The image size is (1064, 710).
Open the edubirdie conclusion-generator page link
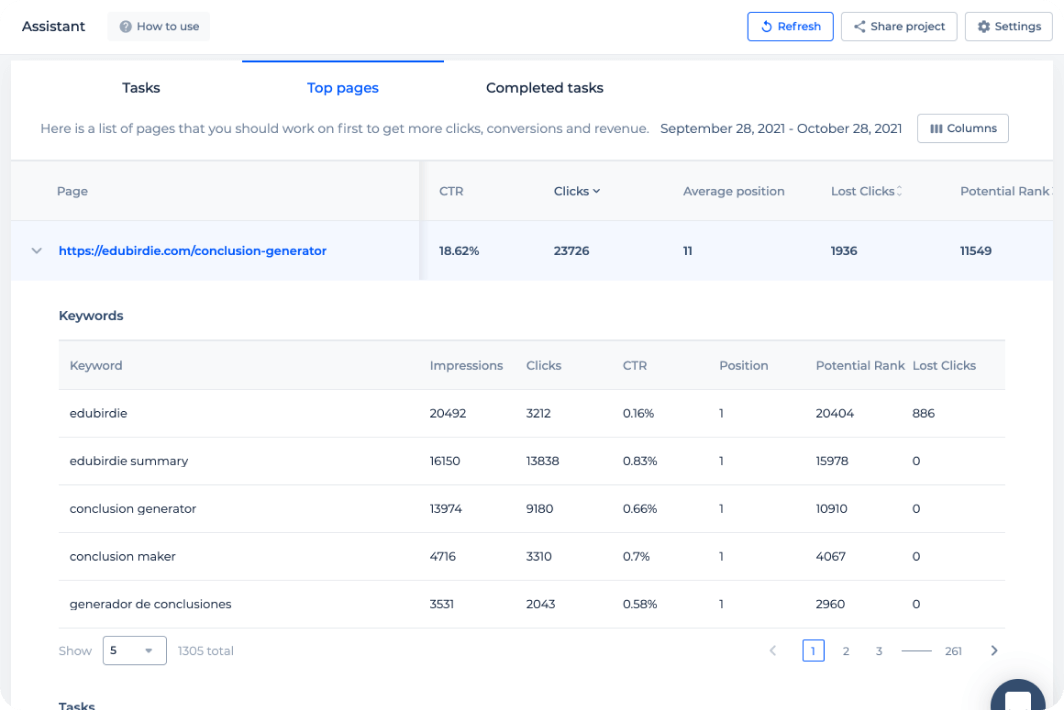[192, 250]
